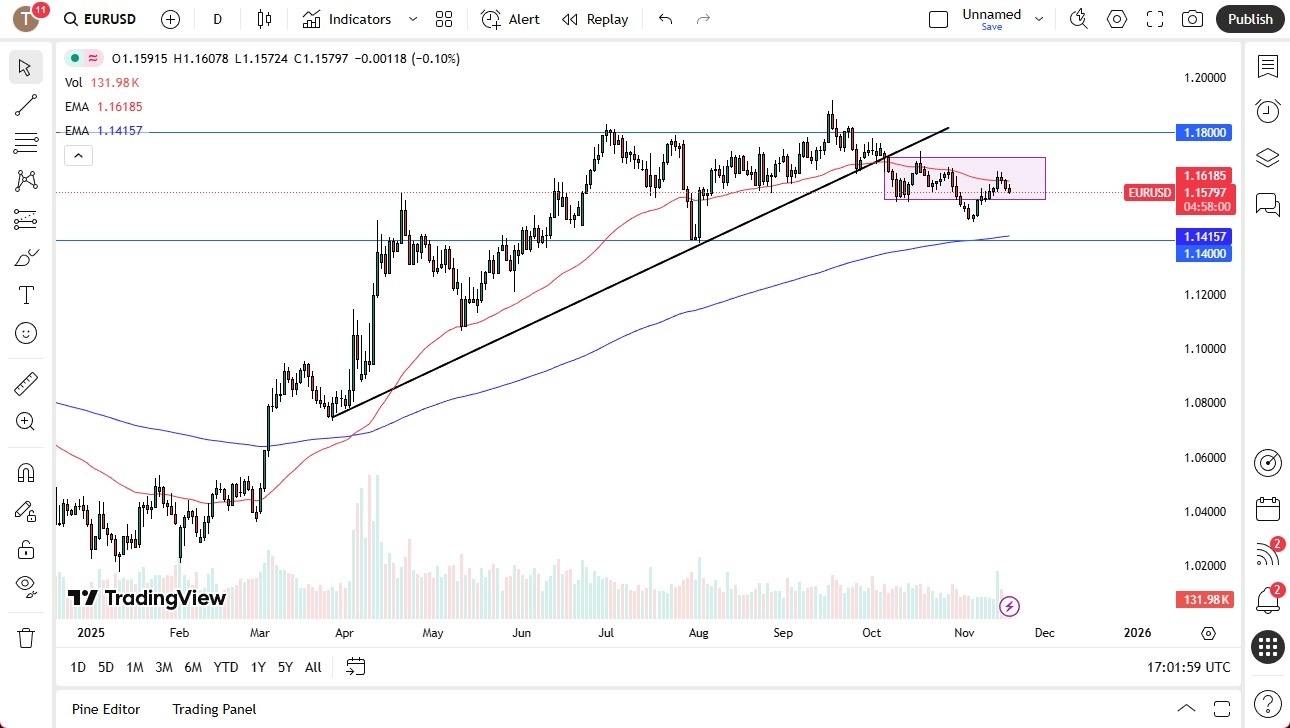Image resolution: width=1290 pixels, height=728 pixels.
Task: Lock all drawings on the chart
Action: tap(25, 549)
